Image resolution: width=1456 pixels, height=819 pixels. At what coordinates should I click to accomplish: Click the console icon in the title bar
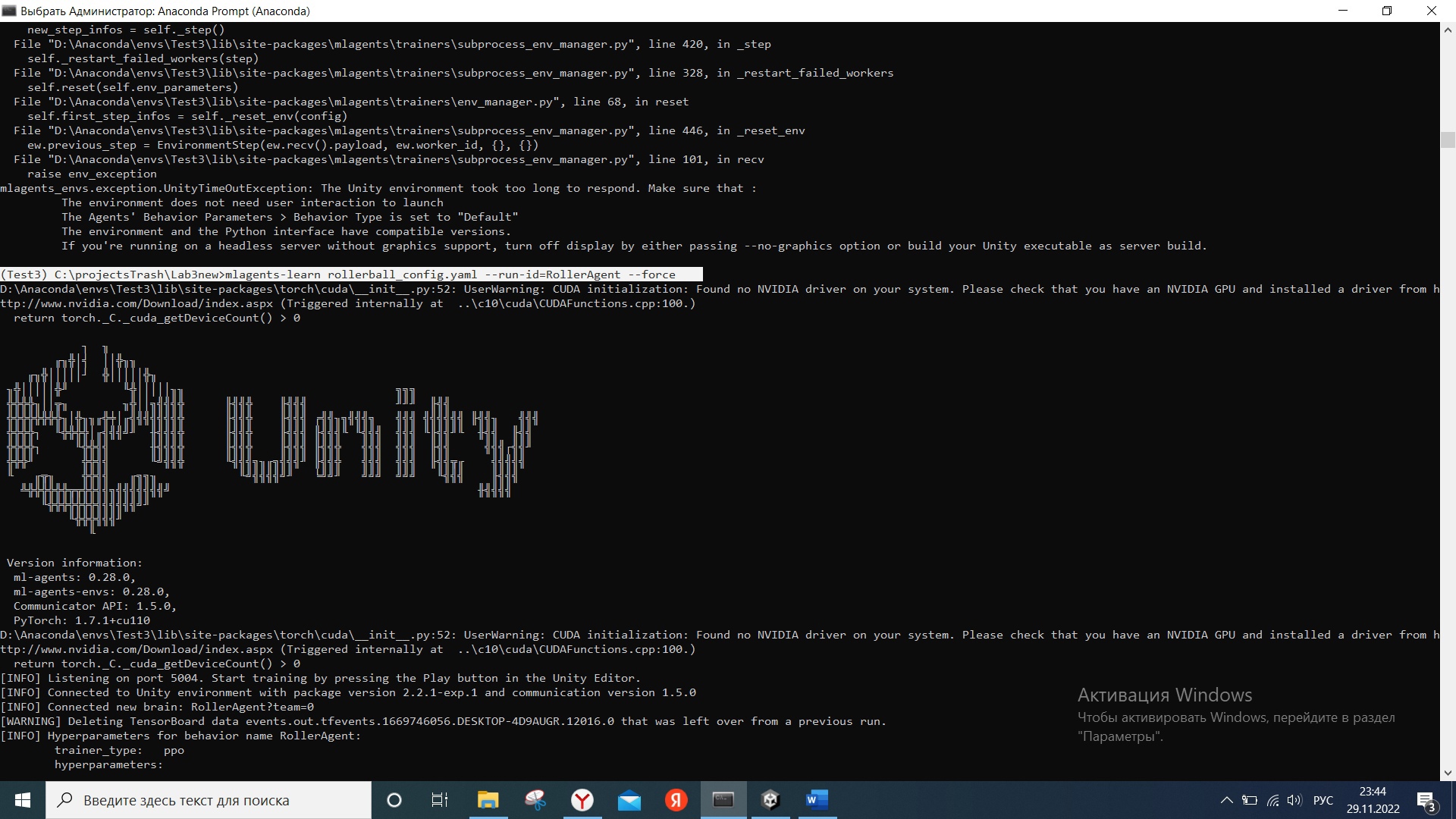tap(9, 11)
